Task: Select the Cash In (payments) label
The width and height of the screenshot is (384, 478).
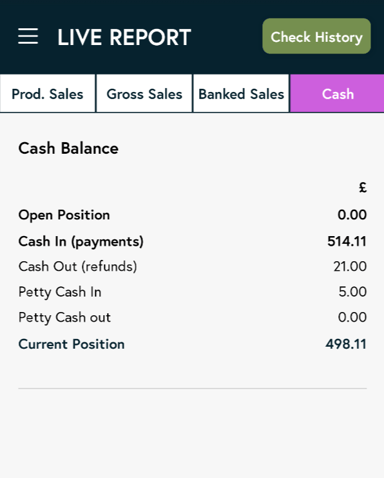Action: pyautogui.click(x=81, y=242)
